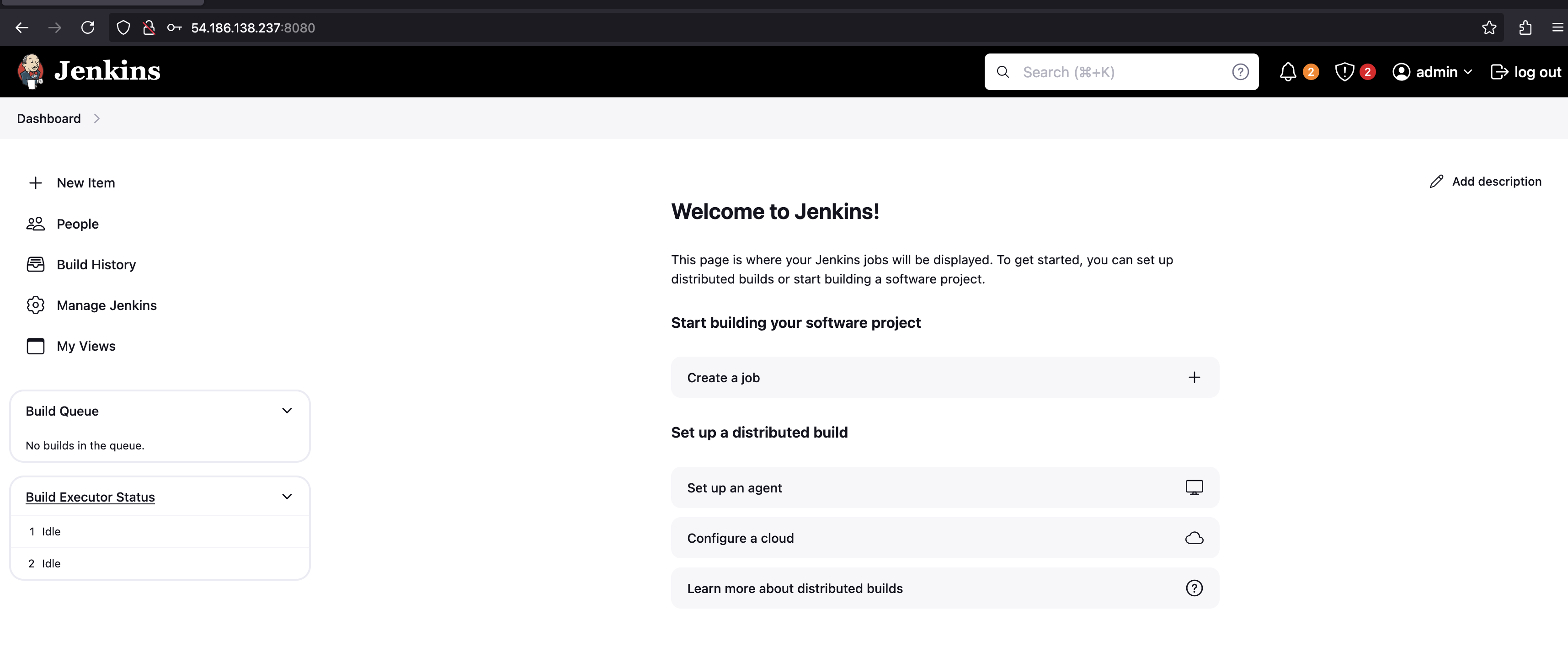Collapse the Build Queue panel

tap(287, 411)
